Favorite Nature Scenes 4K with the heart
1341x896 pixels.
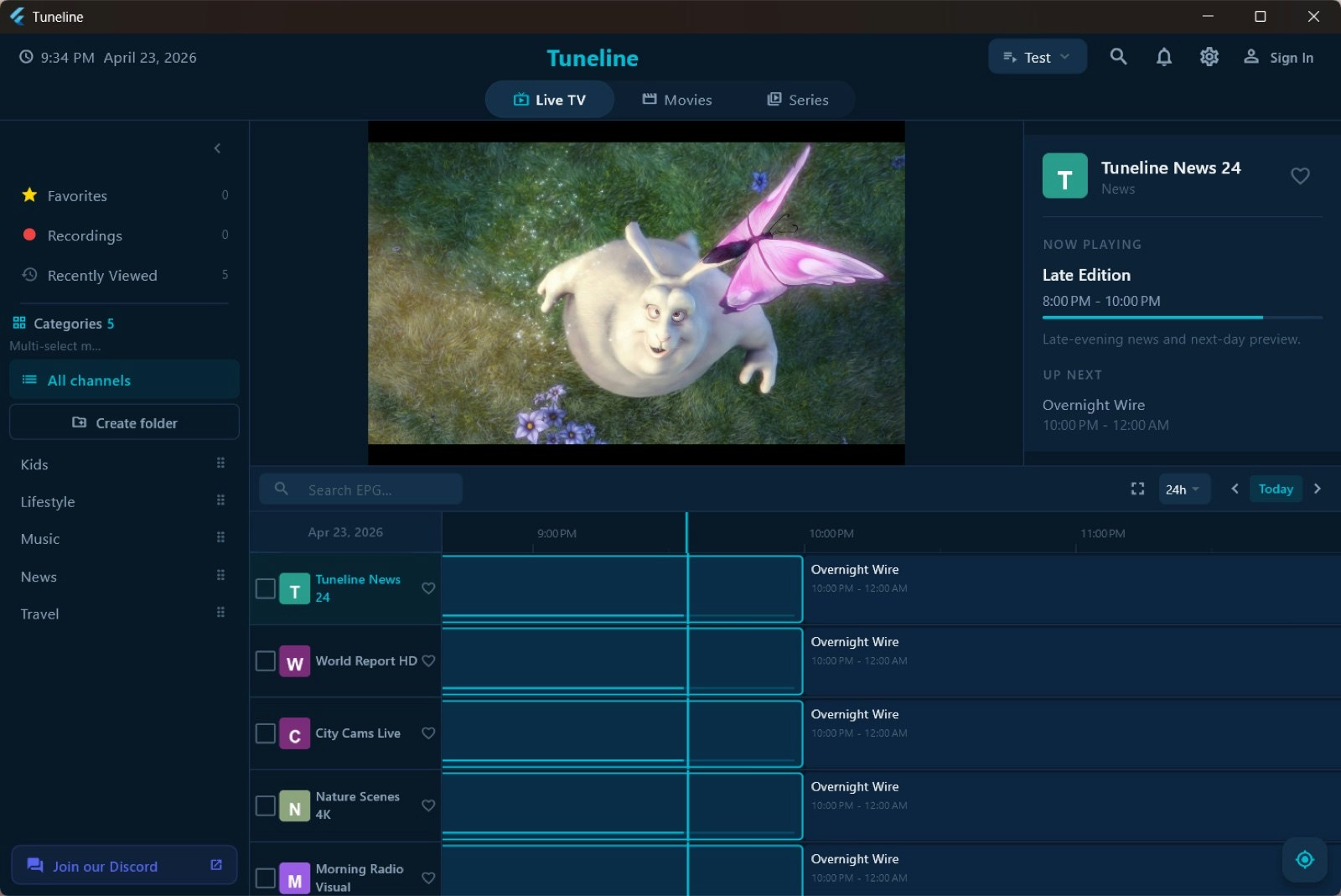click(428, 805)
